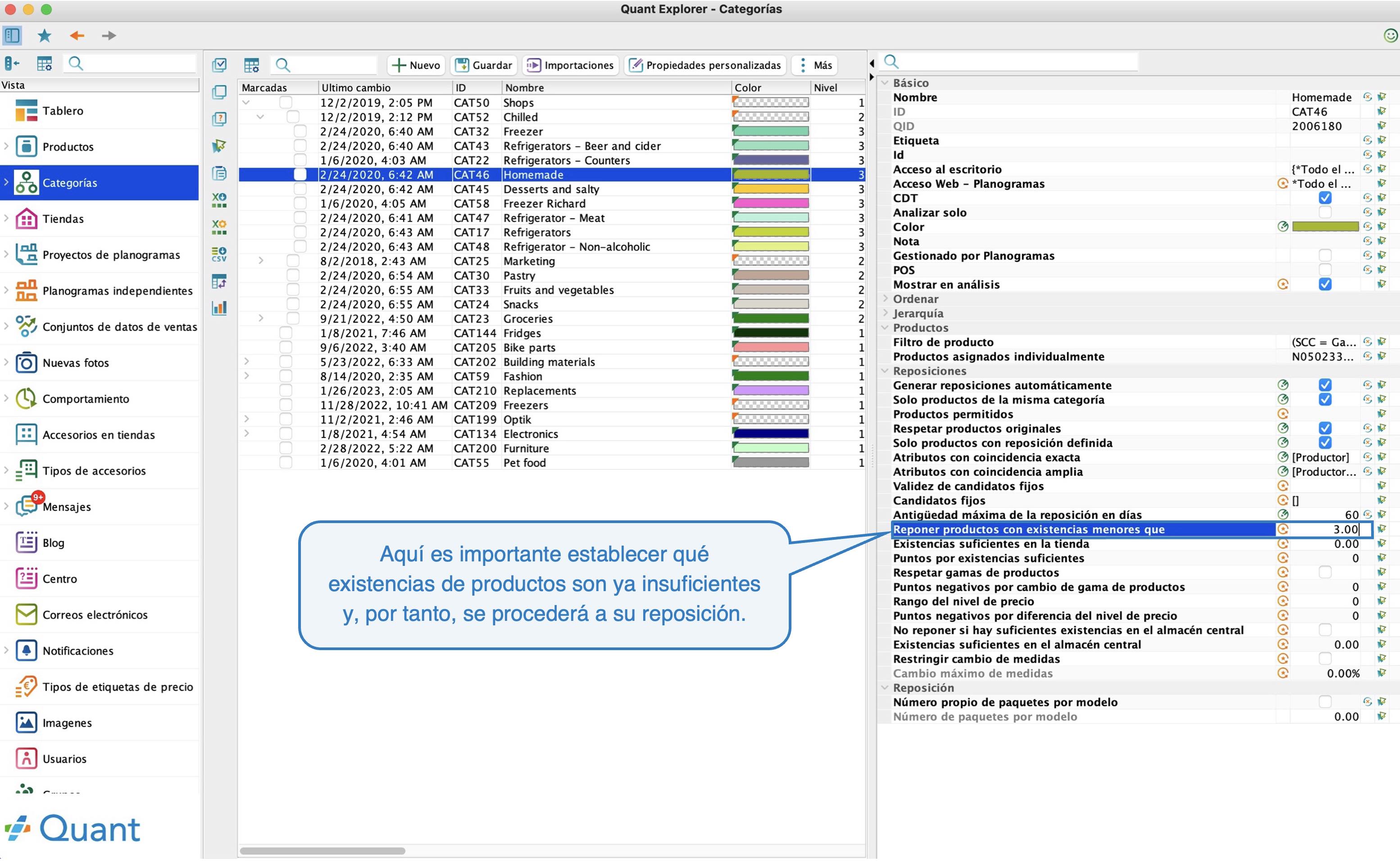Go back with the orange arrow
This screenshot has height=861, width=1400.
tap(77, 35)
